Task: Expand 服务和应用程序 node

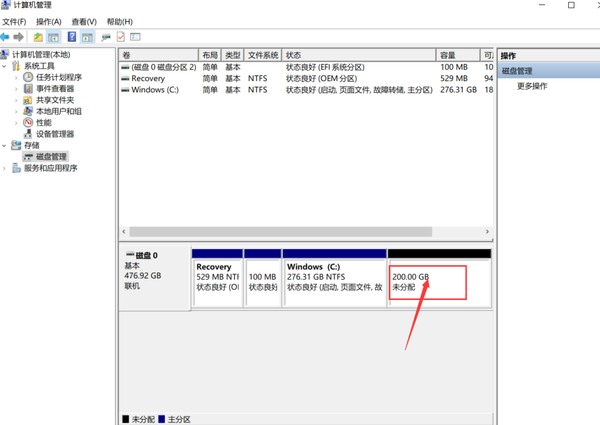Action: coord(5,168)
